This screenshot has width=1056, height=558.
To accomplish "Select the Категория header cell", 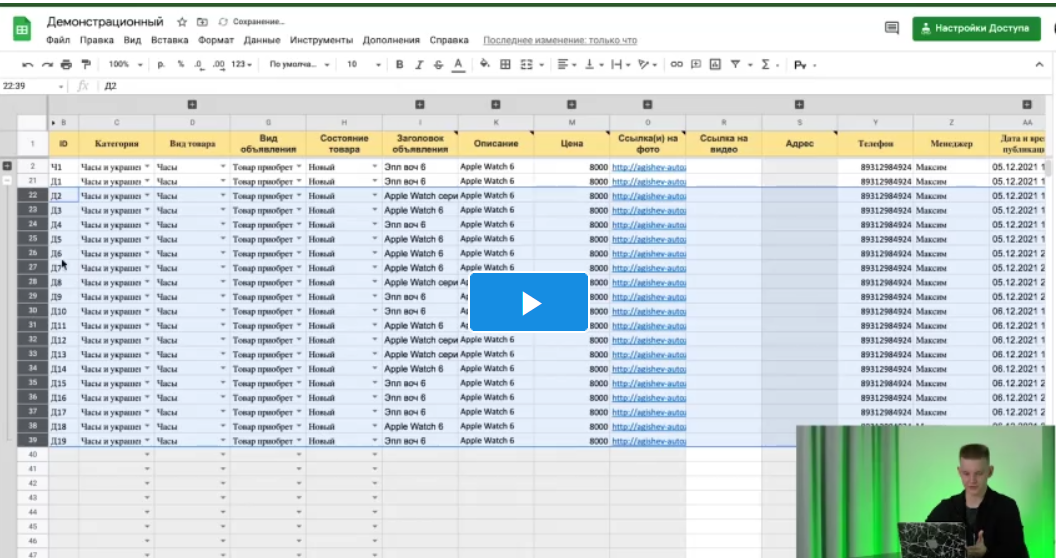I will (x=117, y=143).
